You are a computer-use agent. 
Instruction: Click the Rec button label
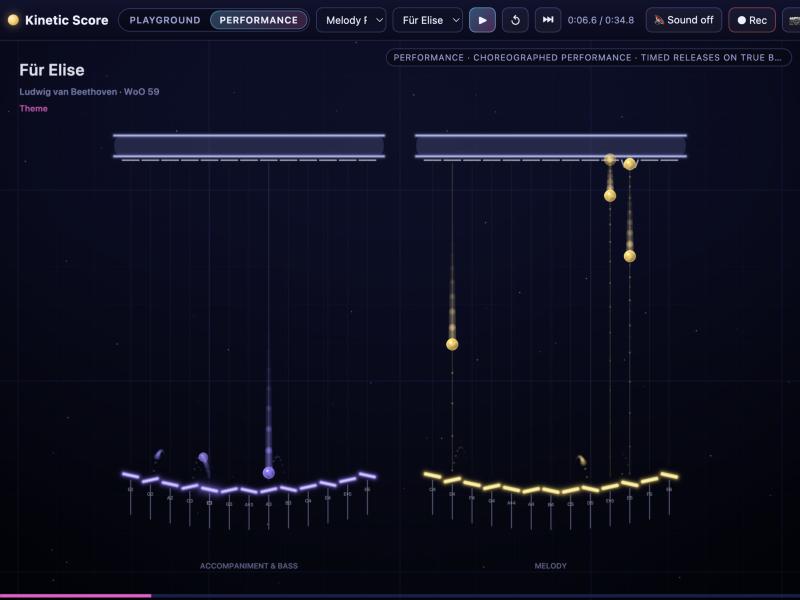pos(758,20)
